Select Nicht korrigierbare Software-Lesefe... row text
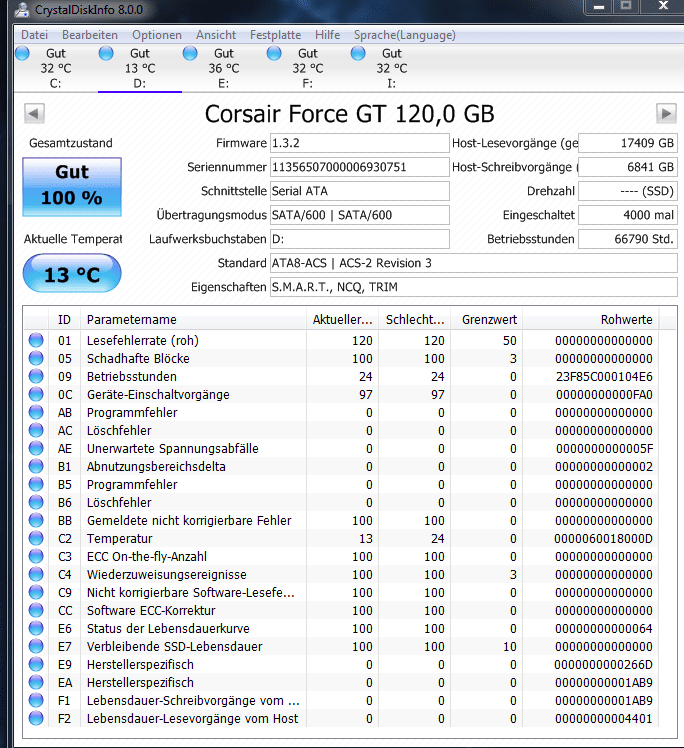The height and width of the screenshot is (748, 684). point(191,592)
